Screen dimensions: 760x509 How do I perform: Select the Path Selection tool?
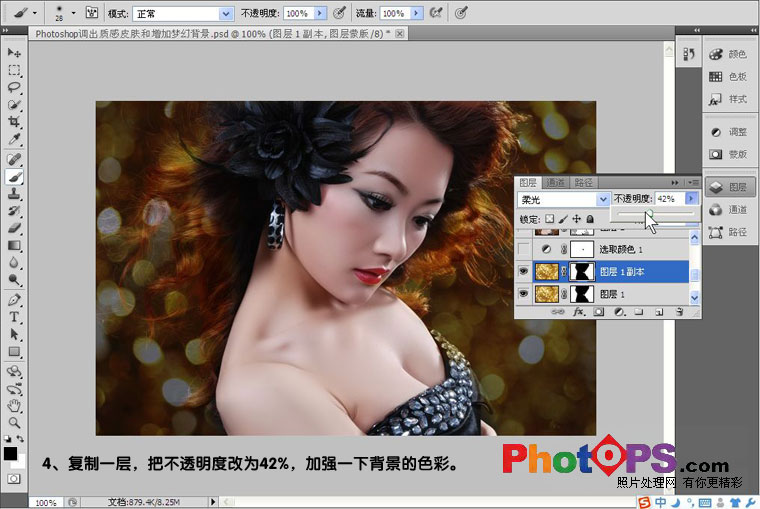pos(14,334)
